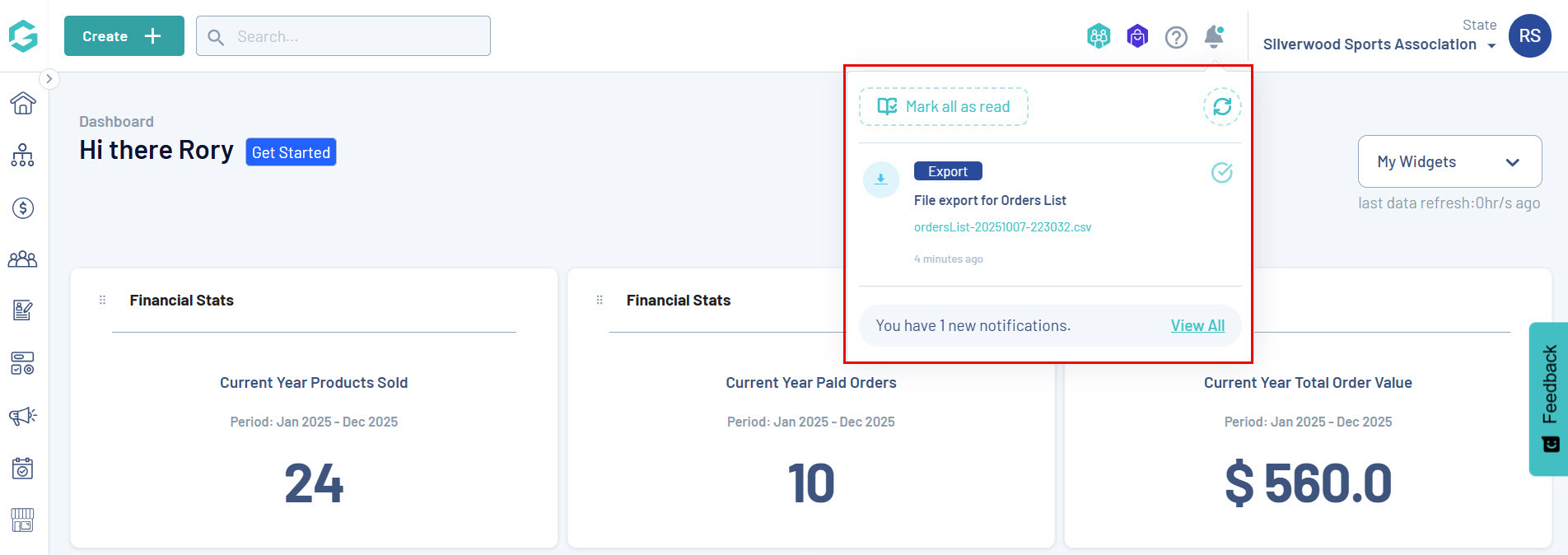Screen dimensions: 1568x555
Task: Refresh the notifications list
Action: 1221,106
